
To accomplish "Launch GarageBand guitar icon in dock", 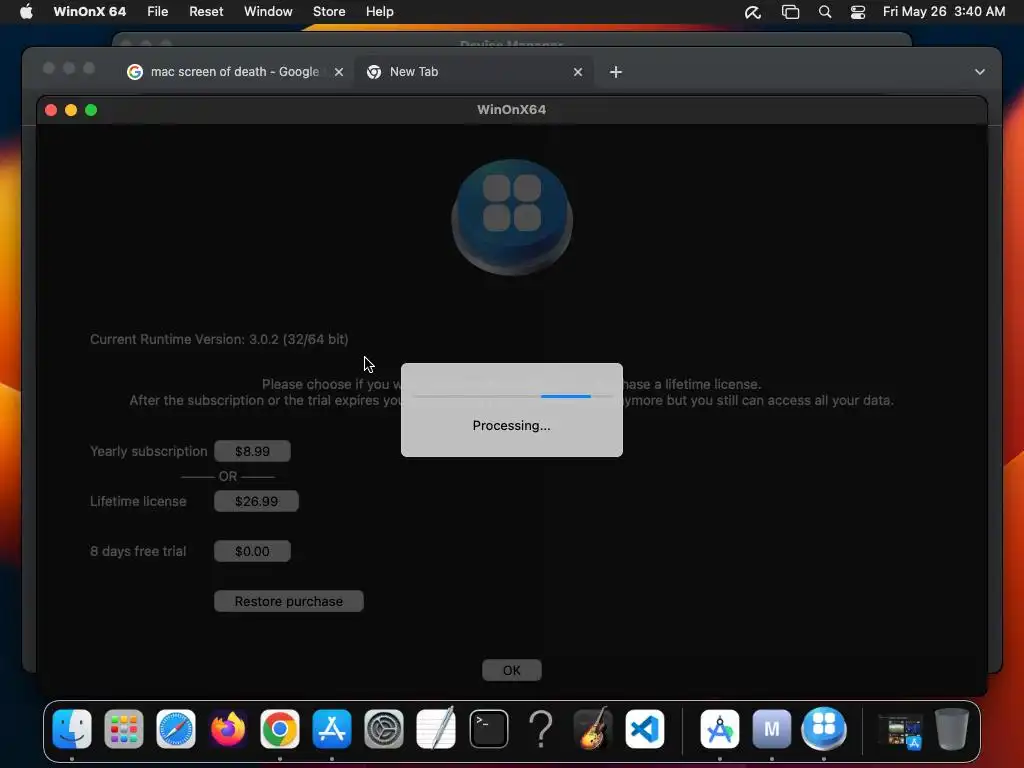I will coord(593,729).
